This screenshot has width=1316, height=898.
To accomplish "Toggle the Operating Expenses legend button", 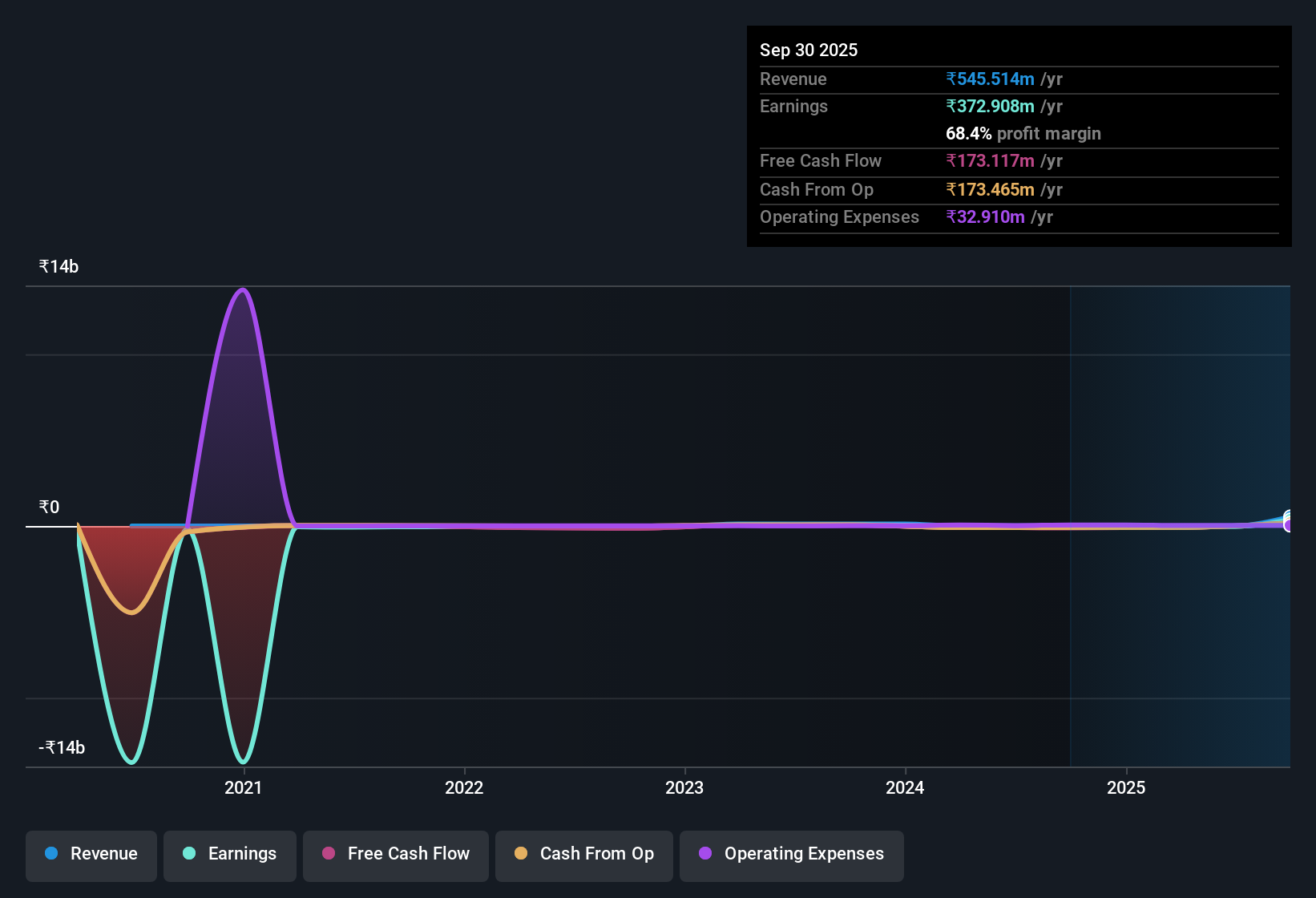I will (792, 855).
